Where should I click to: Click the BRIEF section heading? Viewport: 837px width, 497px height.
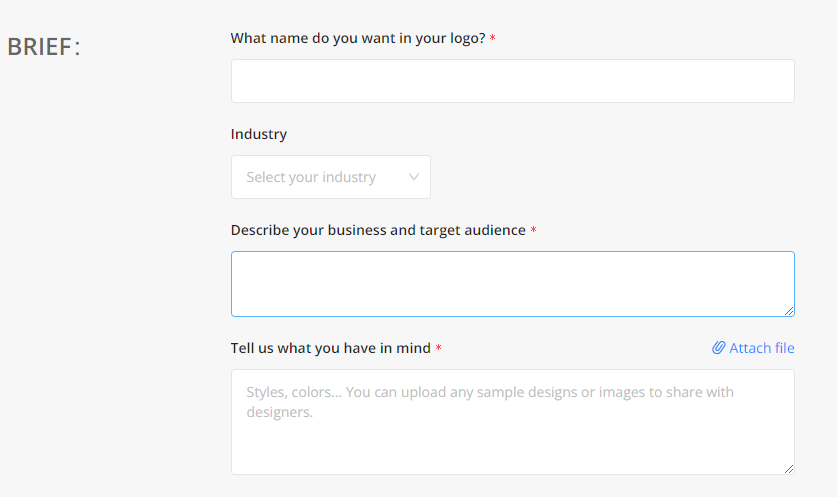[x=44, y=47]
